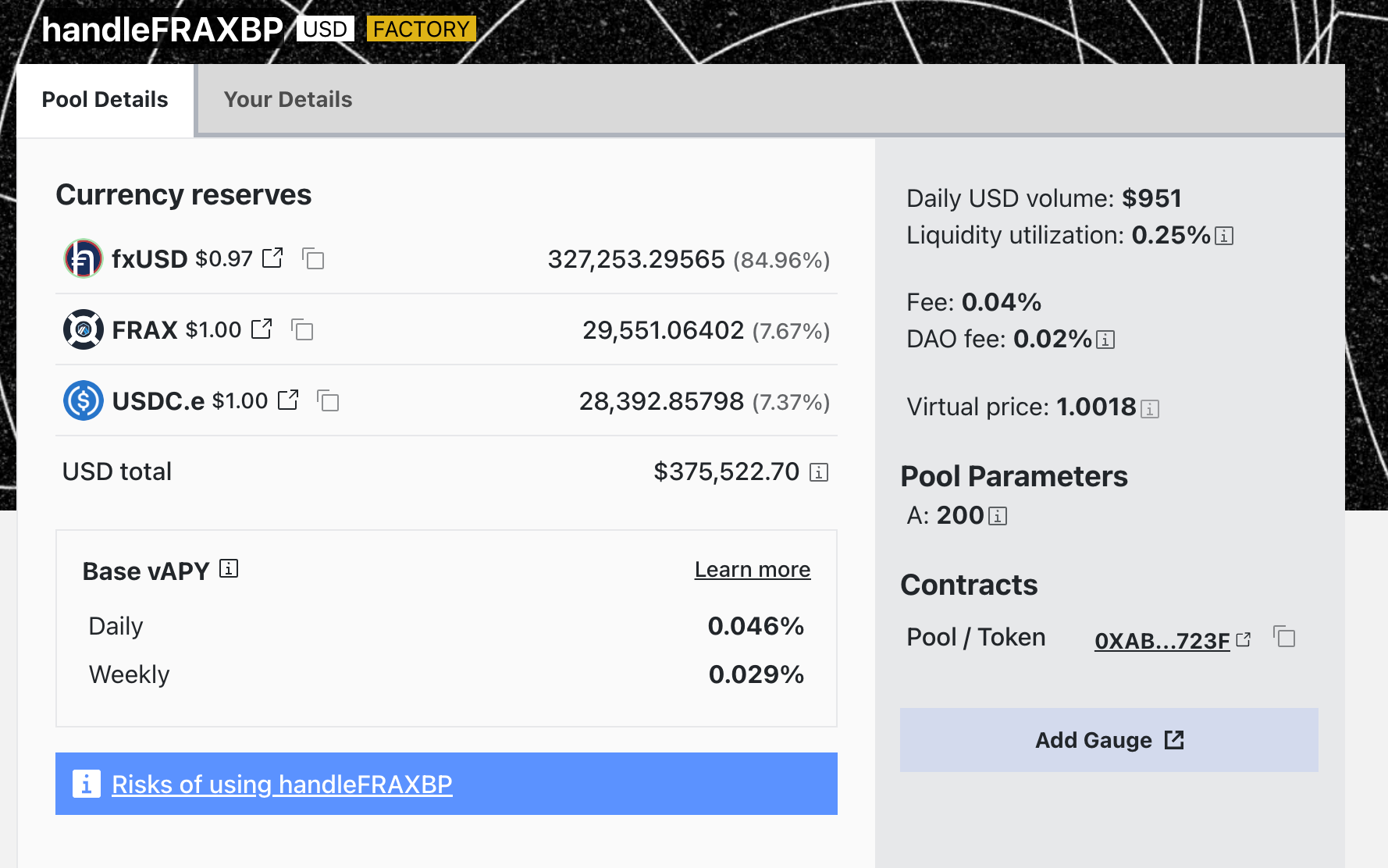
Task: Show info for USD total
Action: pos(818,472)
